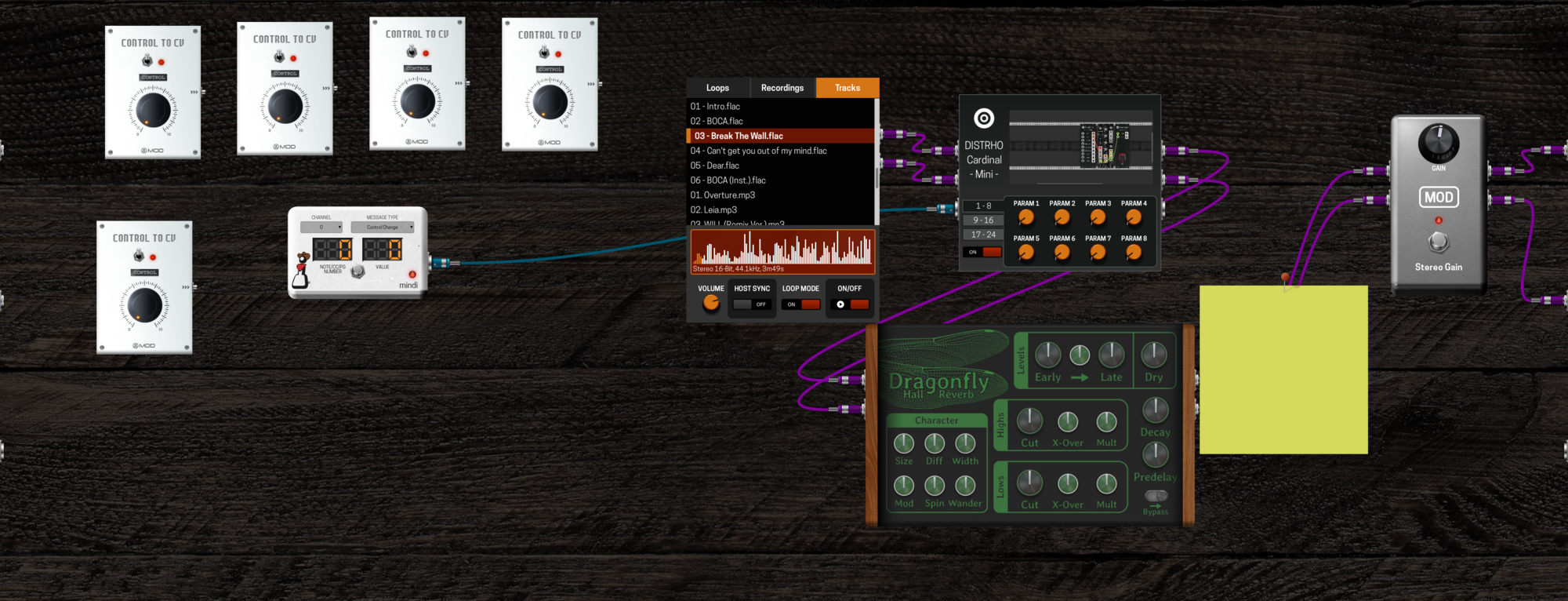The width and height of the screenshot is (1568, 601).
Task: Select the Cardinal 1 - 8 parameter page
Action: tap(983, 206)
